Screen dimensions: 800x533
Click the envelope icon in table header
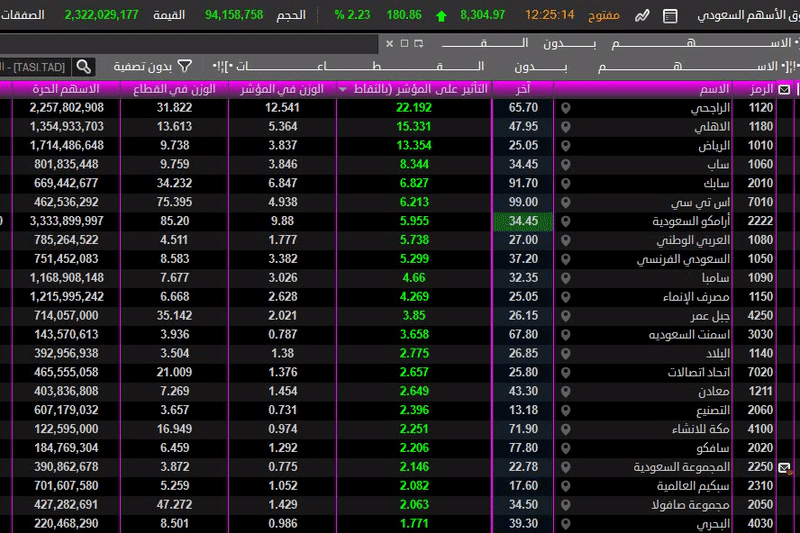784,90
